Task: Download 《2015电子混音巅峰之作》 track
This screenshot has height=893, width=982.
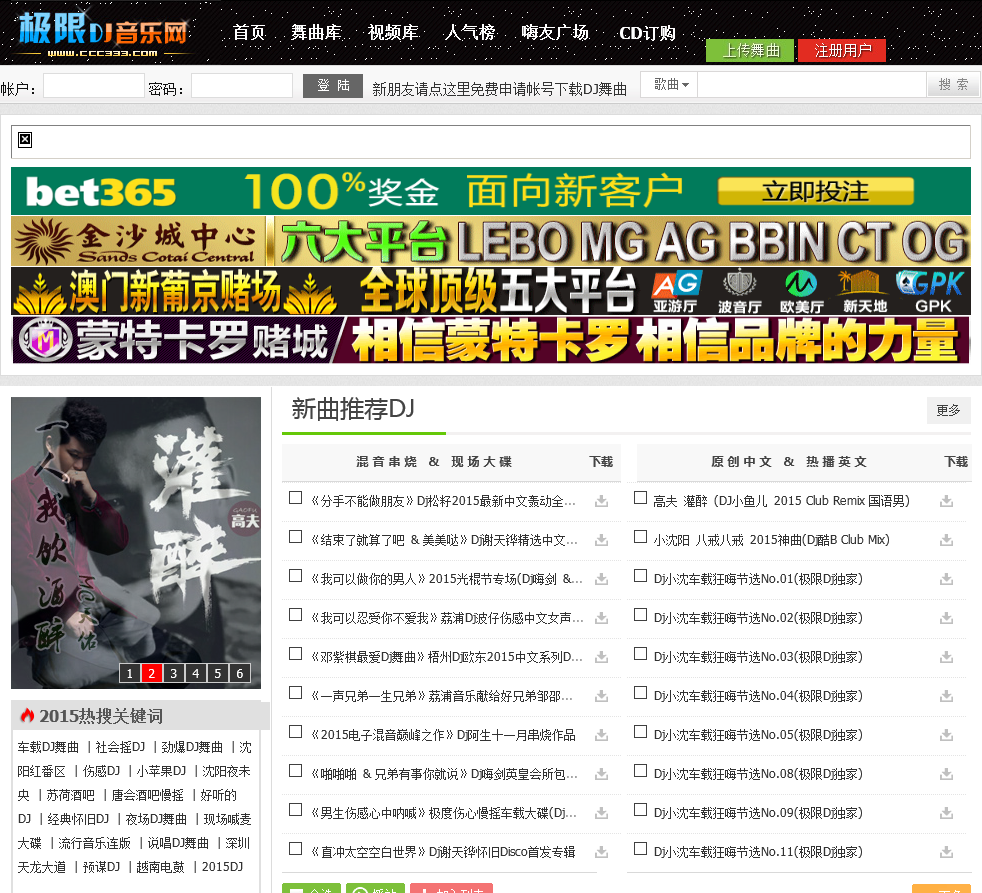Action: click(601, 735)
